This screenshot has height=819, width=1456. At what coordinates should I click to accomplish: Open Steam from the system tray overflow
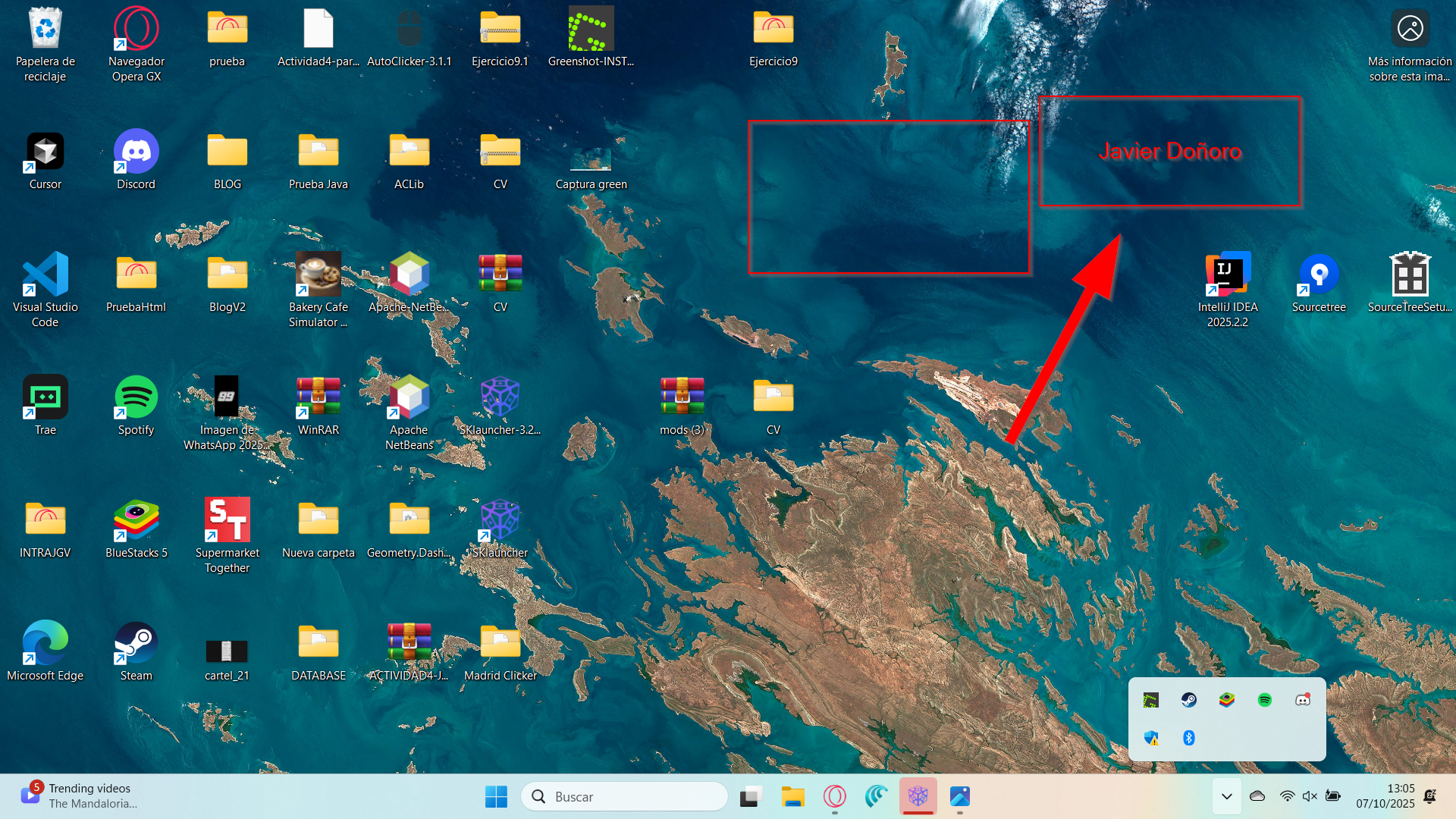[x=1188, y=700]
